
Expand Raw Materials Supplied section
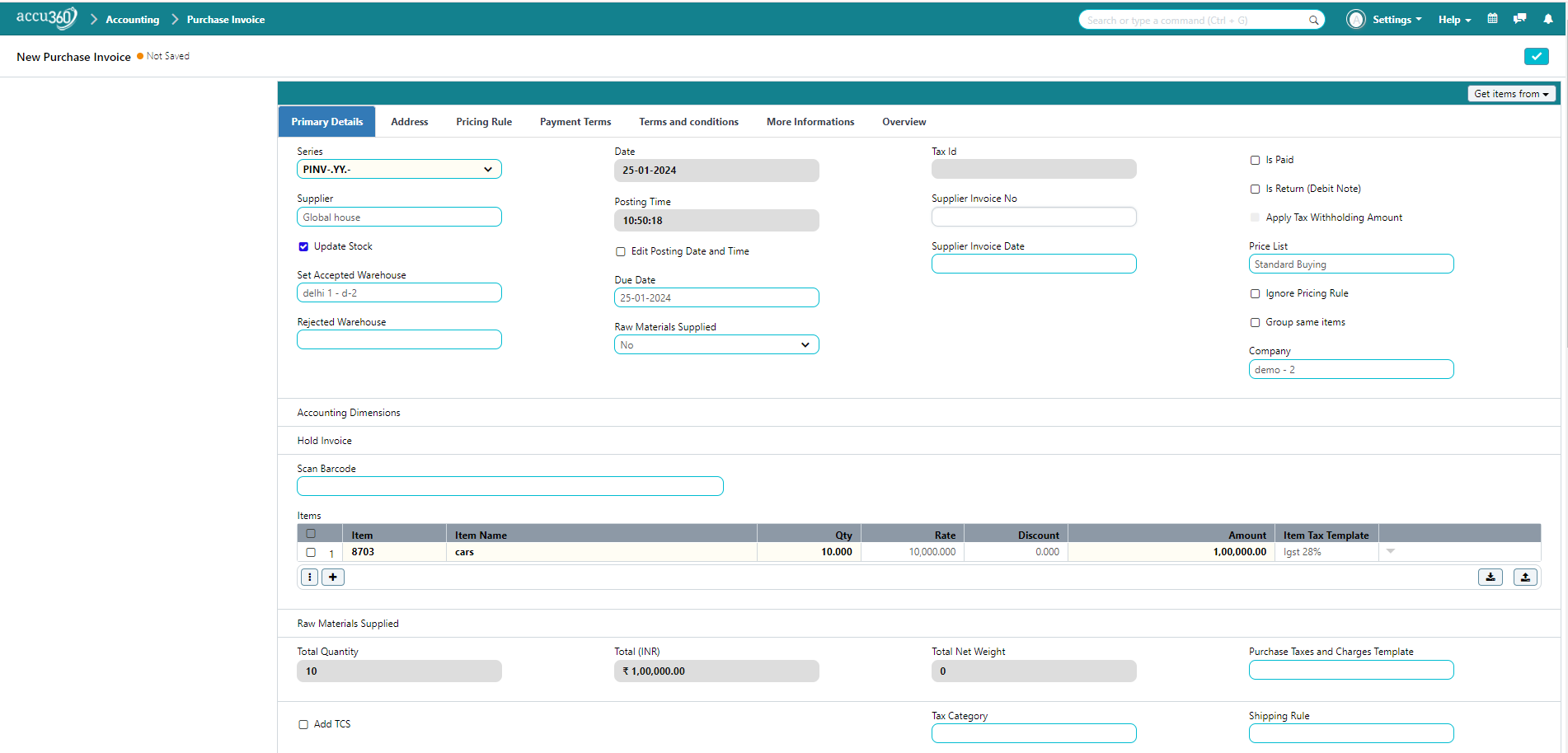(x=348, y=624)
